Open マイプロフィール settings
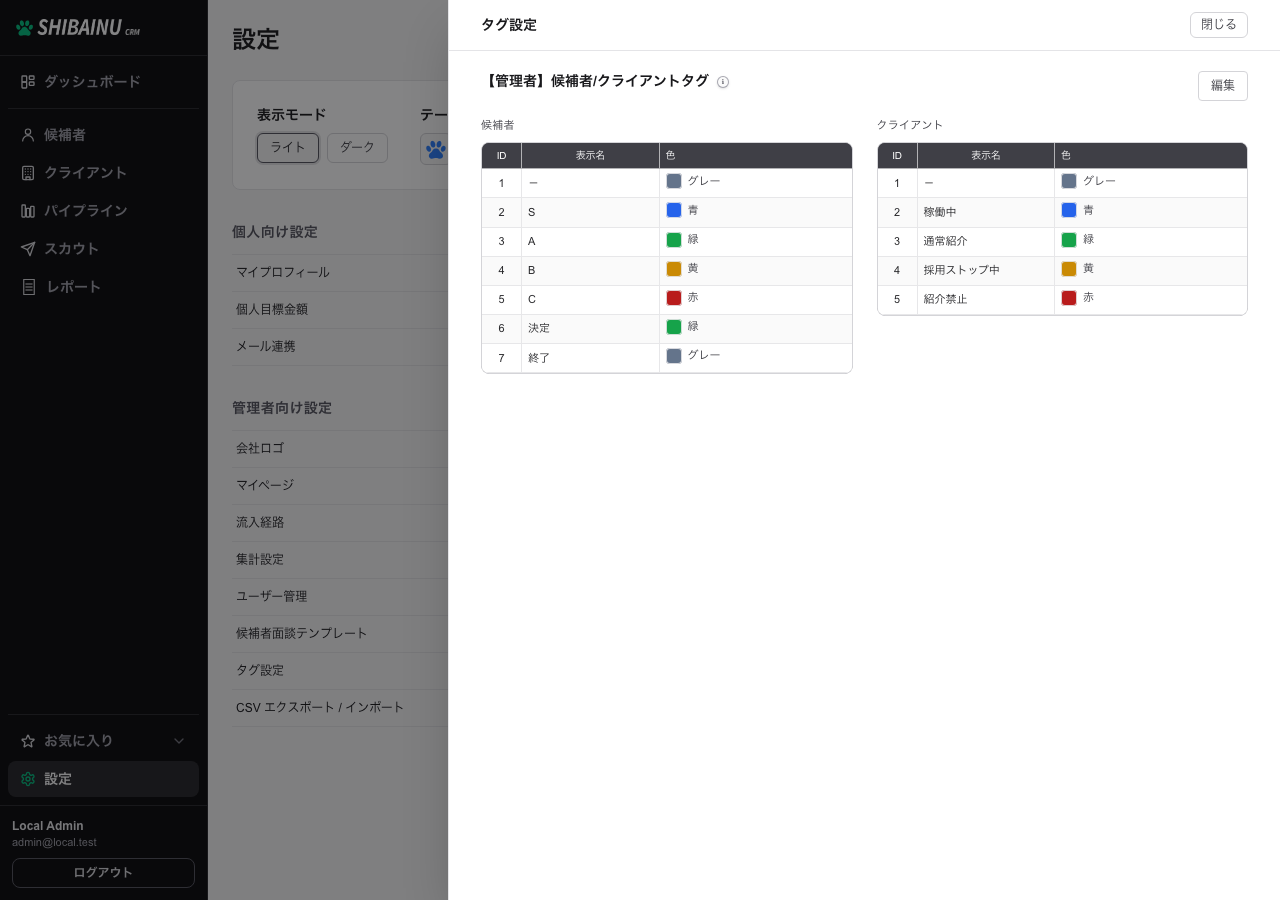This screenshot has height=900, width=1280. tap(283, 272)
